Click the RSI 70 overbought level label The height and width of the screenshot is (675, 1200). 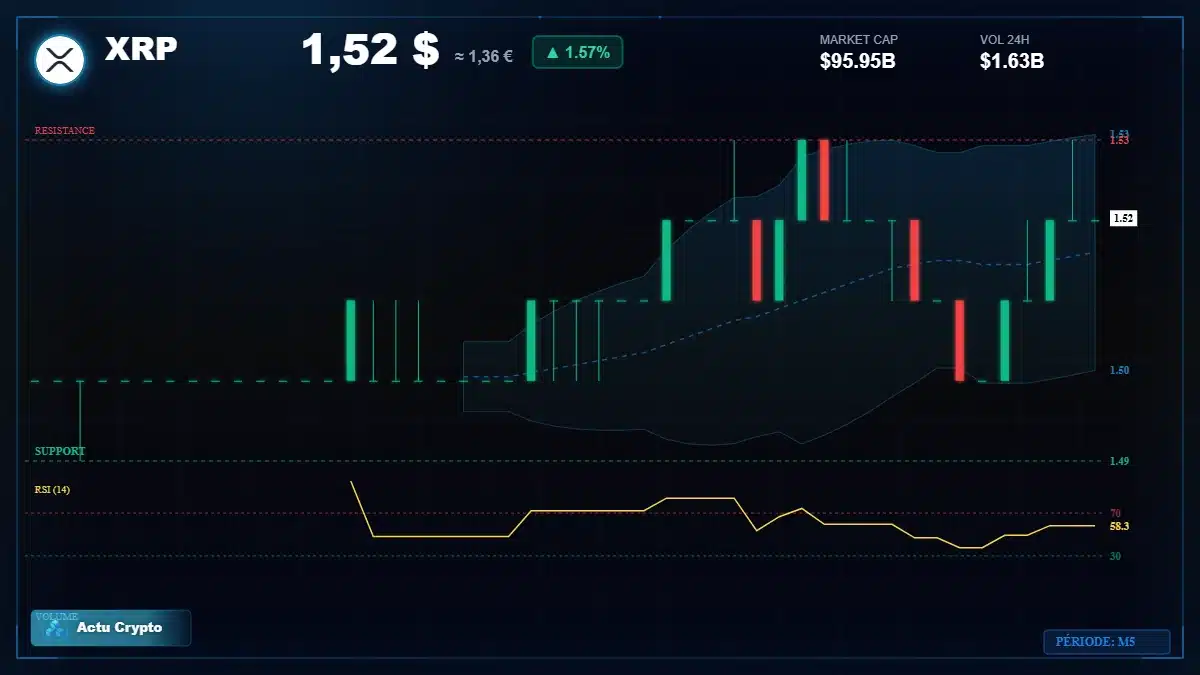[1115, 513]
